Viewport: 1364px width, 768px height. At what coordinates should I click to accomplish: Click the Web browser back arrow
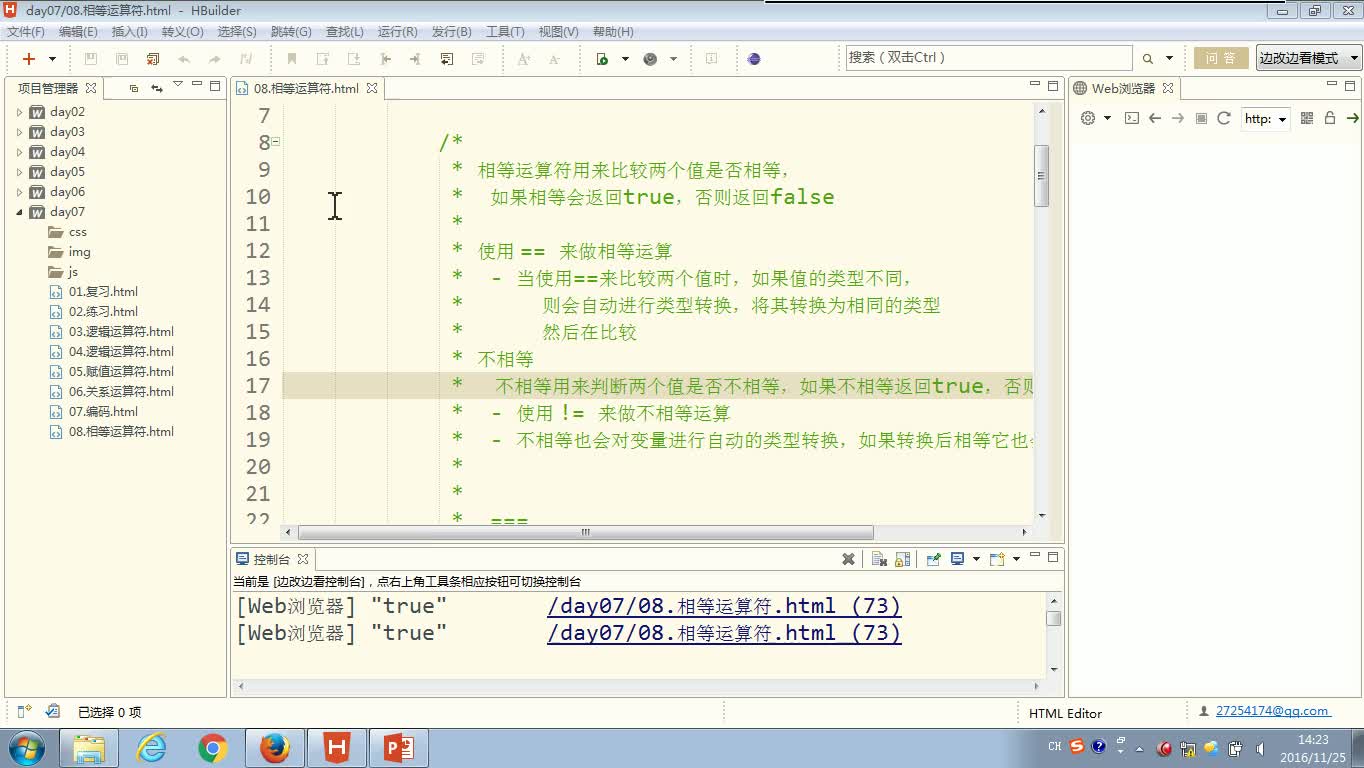point(1155,118)
